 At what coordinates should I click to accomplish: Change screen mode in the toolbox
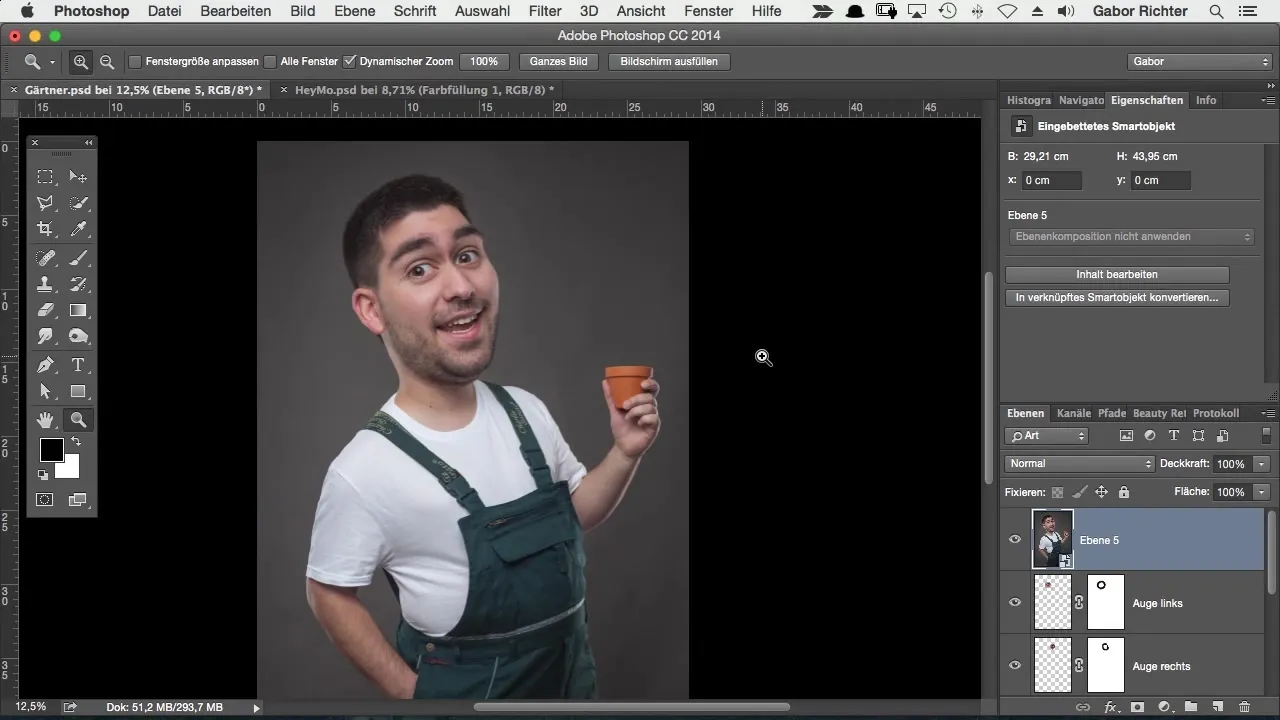78,499
